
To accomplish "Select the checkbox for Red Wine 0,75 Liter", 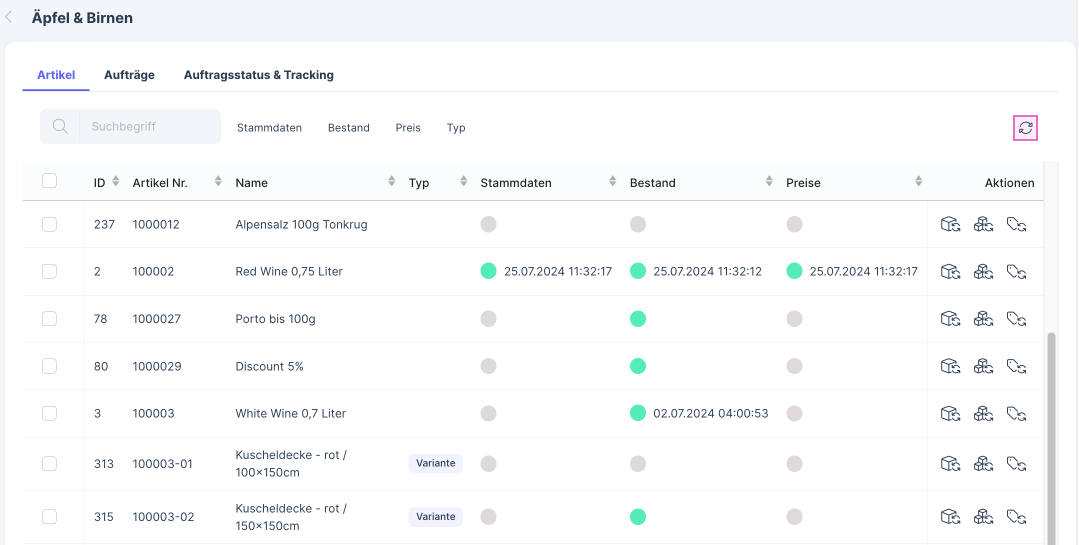I will pyautogui.click(x=49, y=271).
